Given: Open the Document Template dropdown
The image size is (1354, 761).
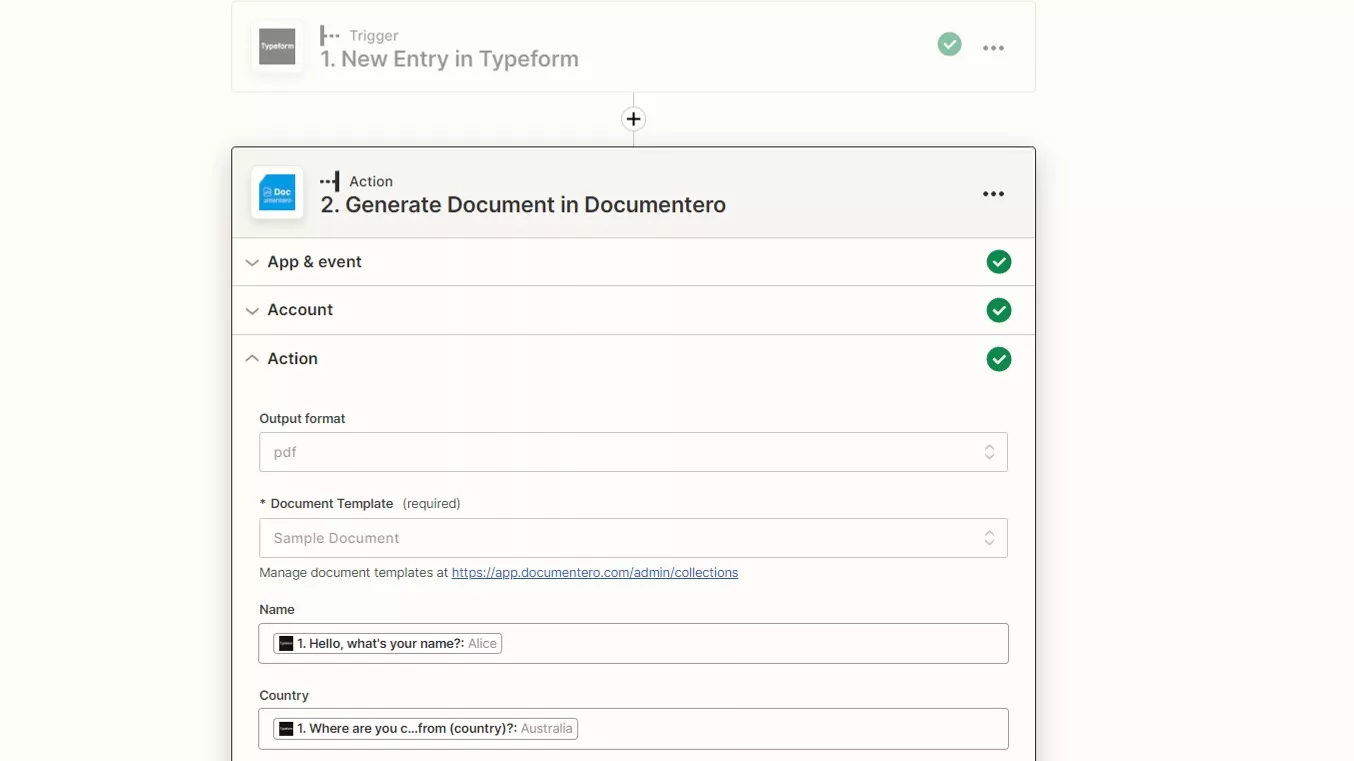Looking at the screenshot, I should click(632, 538).
